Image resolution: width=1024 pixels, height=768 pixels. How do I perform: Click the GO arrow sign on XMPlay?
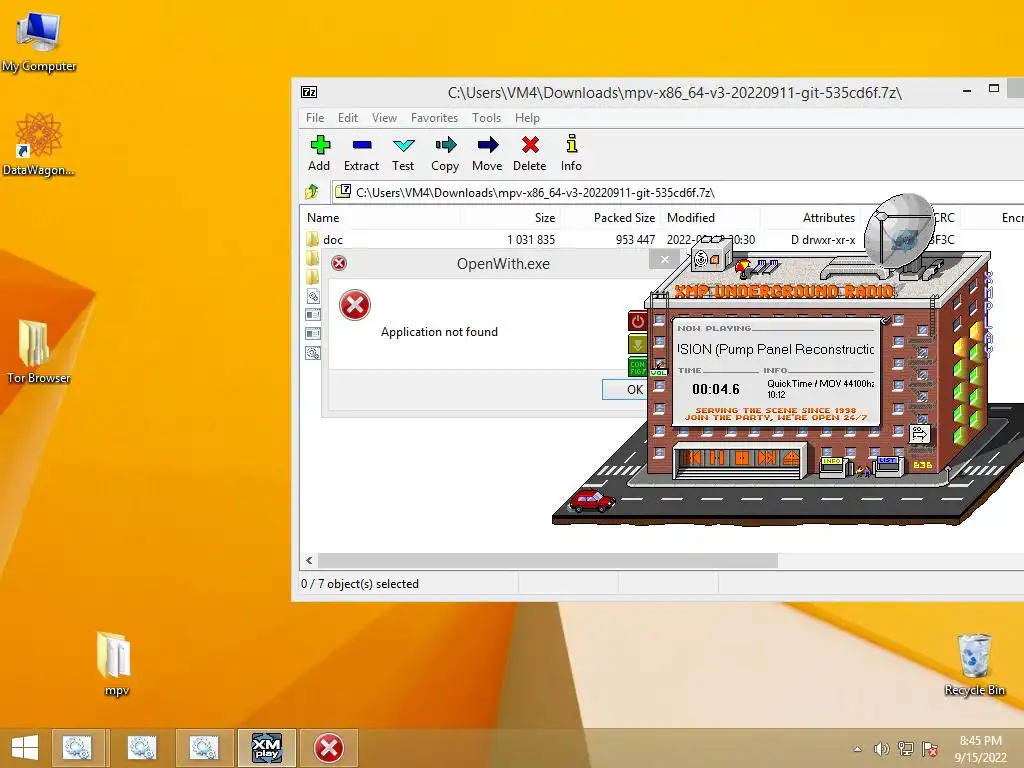click(x=919, y=433)
